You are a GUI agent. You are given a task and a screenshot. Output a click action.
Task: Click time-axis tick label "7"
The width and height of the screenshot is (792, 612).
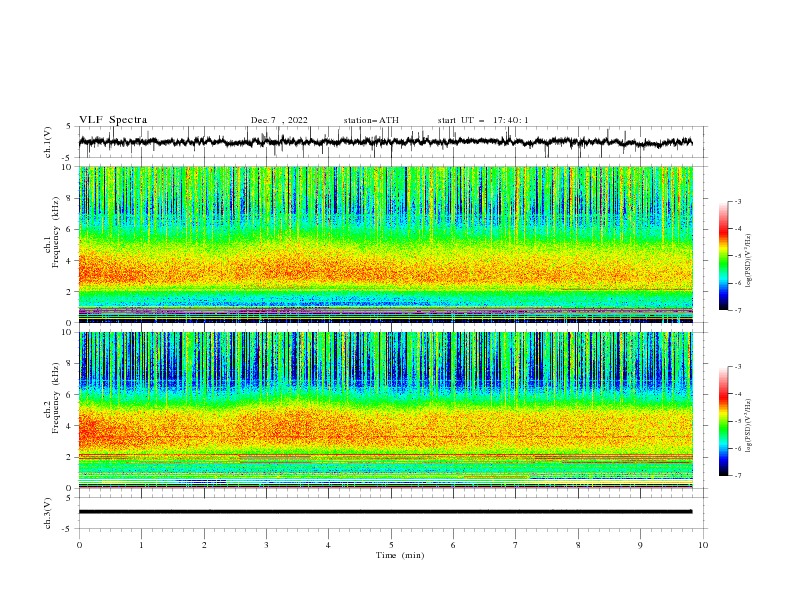516,545
